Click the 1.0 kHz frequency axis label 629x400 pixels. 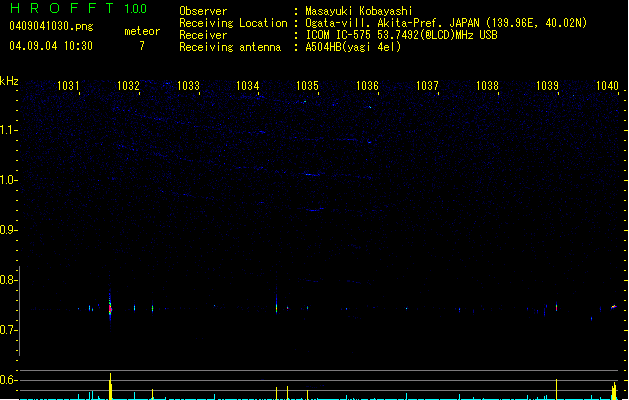[8, 180]
